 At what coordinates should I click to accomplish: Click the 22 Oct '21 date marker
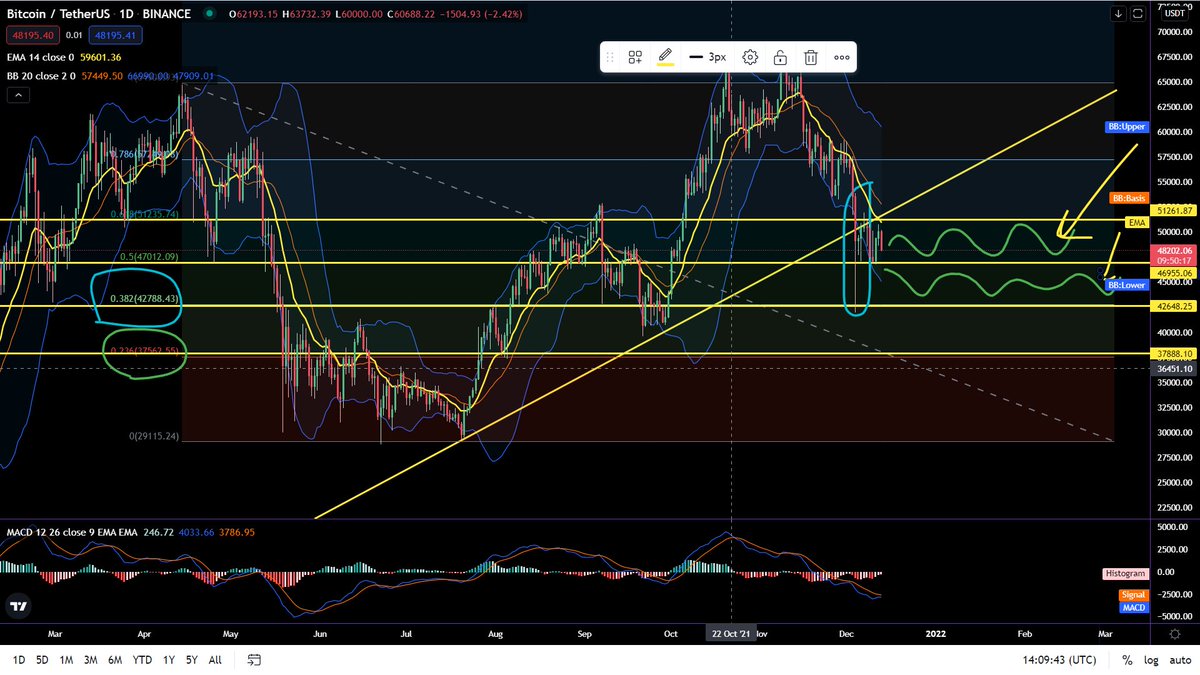(732, 633)
